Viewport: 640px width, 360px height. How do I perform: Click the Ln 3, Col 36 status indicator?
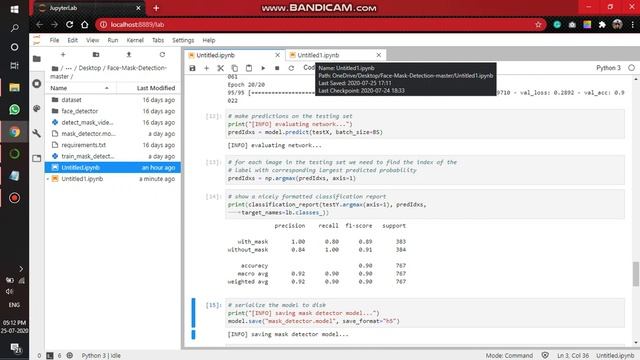click(x=573, y=356)
